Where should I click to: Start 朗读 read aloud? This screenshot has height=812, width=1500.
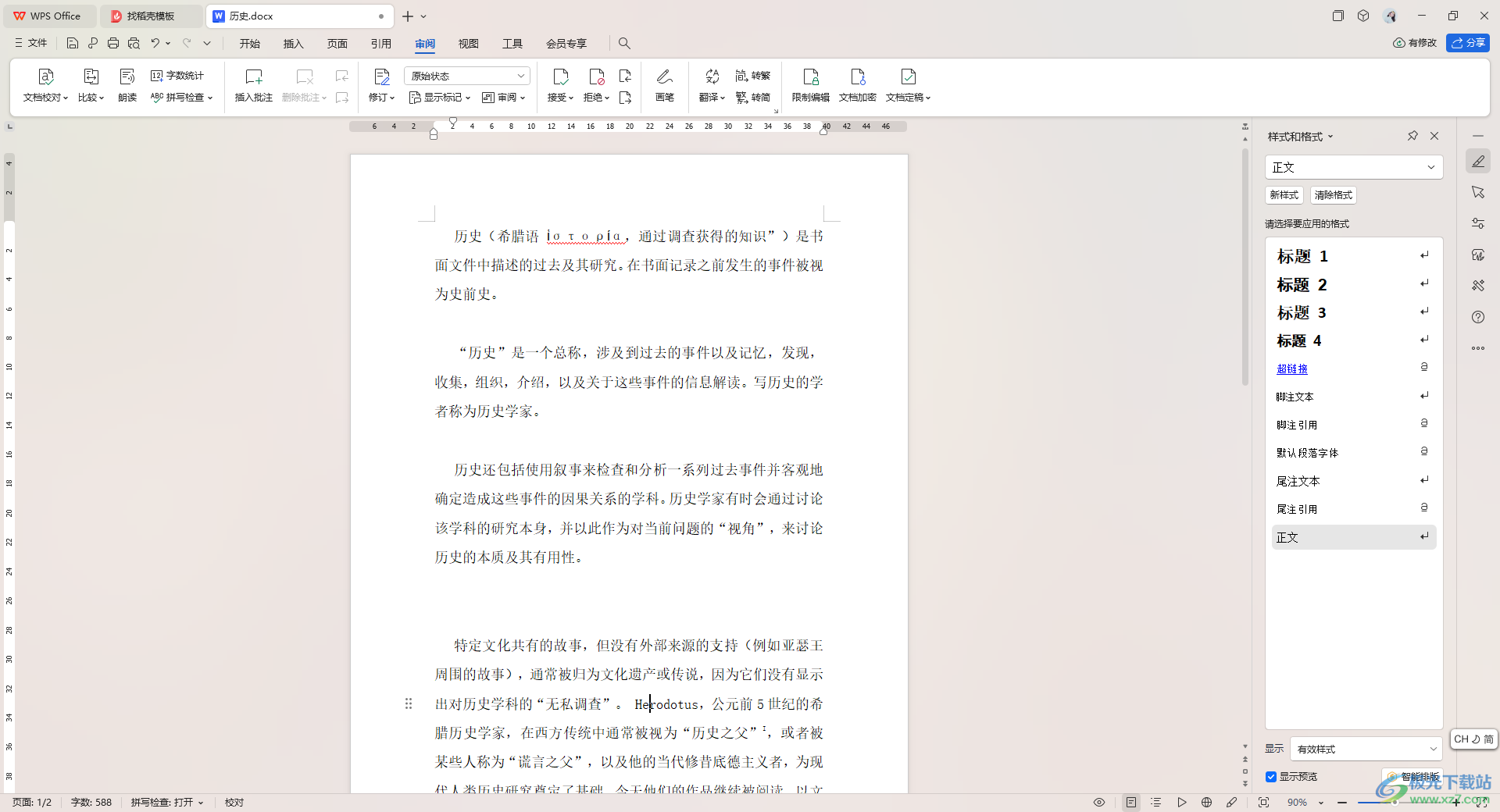(x=127, y=86)
